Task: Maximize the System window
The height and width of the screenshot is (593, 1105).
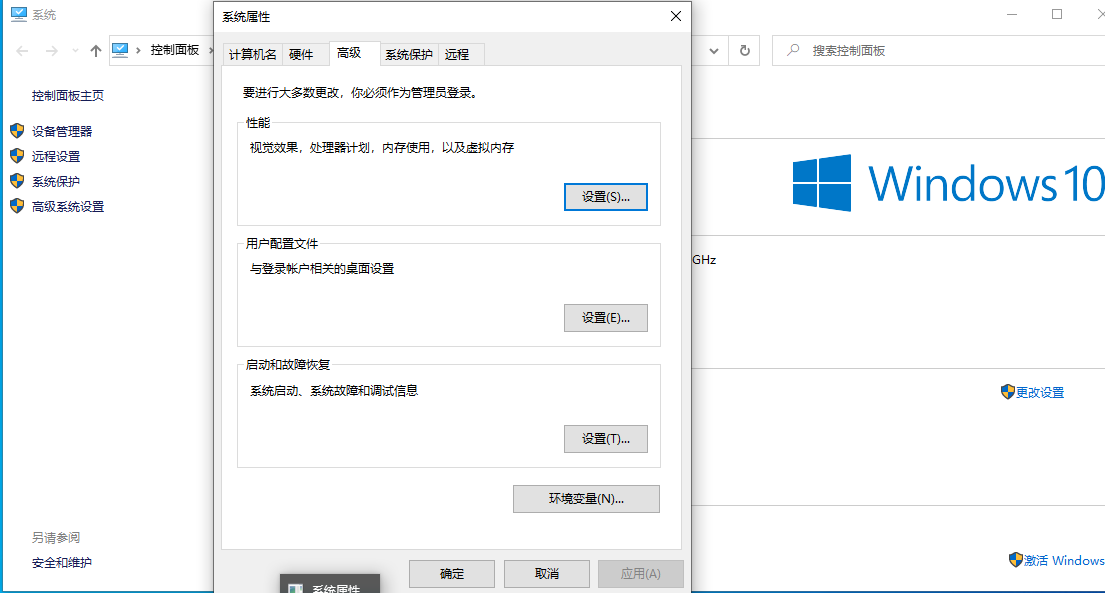Action: click(1056, 15)
